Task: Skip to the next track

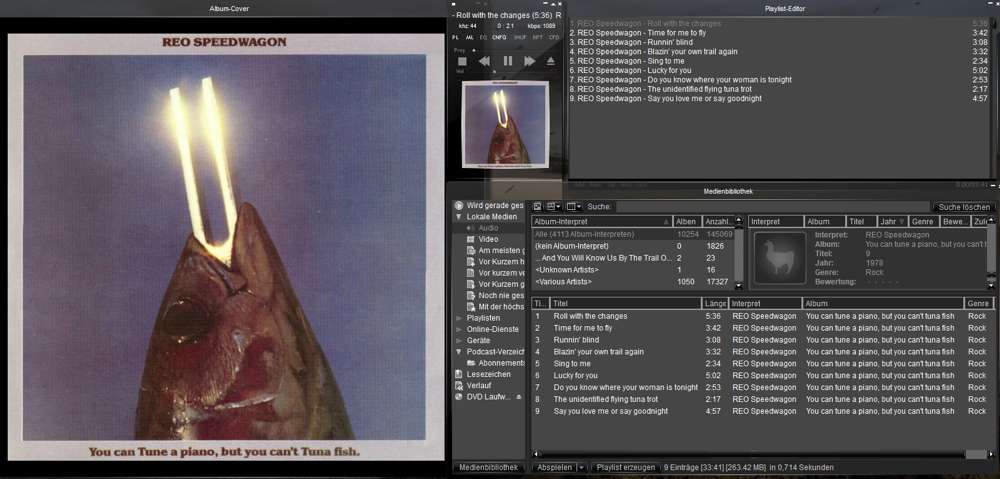Action: pos(529,61)
